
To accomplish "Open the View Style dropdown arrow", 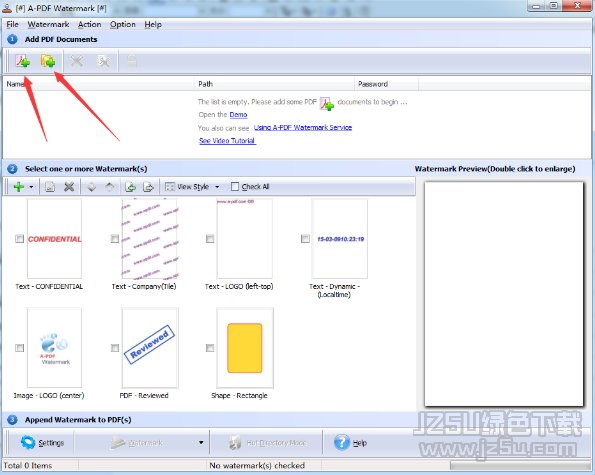I will [217, 187].
